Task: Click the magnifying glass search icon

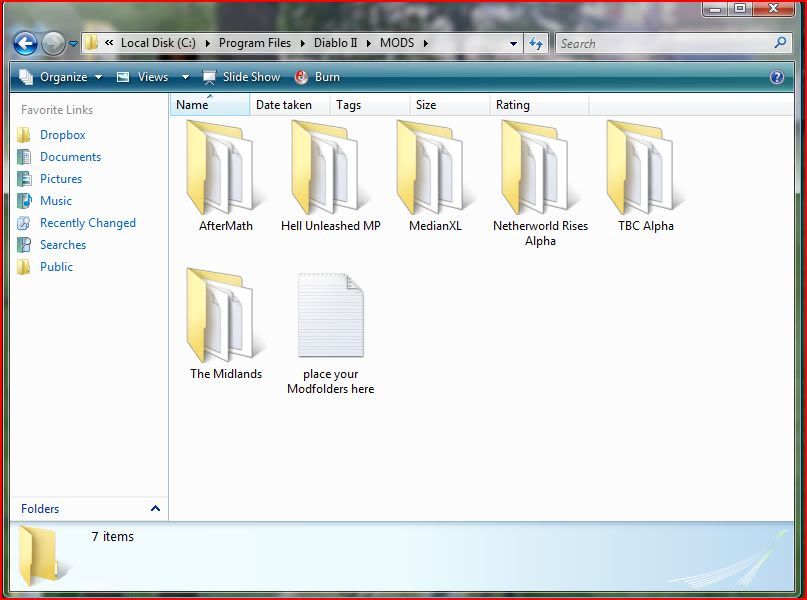Action: tap(780, 43)
